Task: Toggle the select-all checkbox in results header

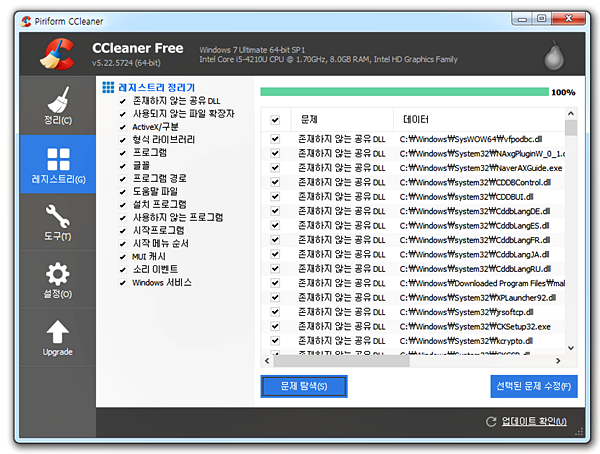Action: pos(275,120)
